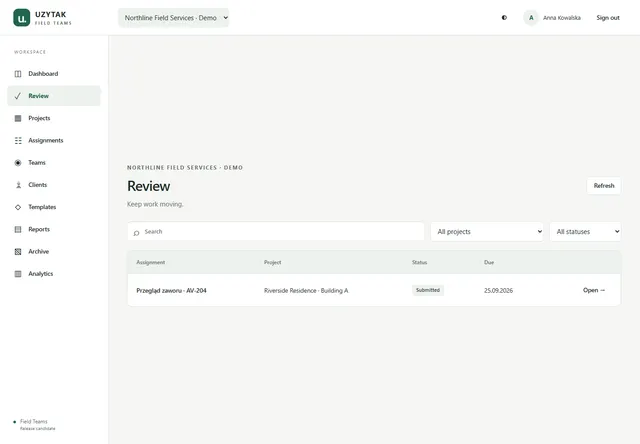Open the Clients section

54,185
